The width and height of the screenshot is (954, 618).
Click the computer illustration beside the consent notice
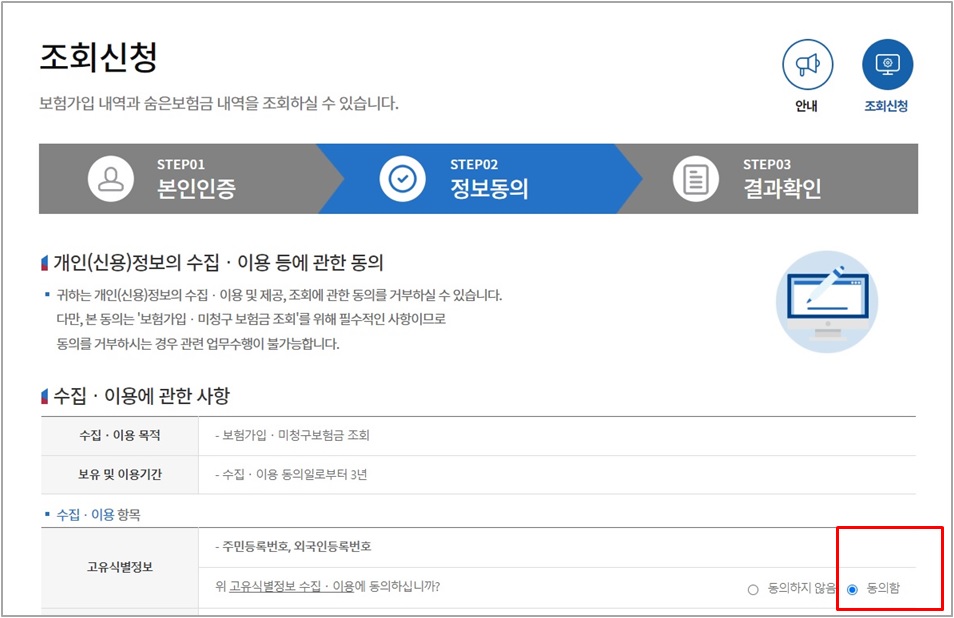click(x=826, y=299)
